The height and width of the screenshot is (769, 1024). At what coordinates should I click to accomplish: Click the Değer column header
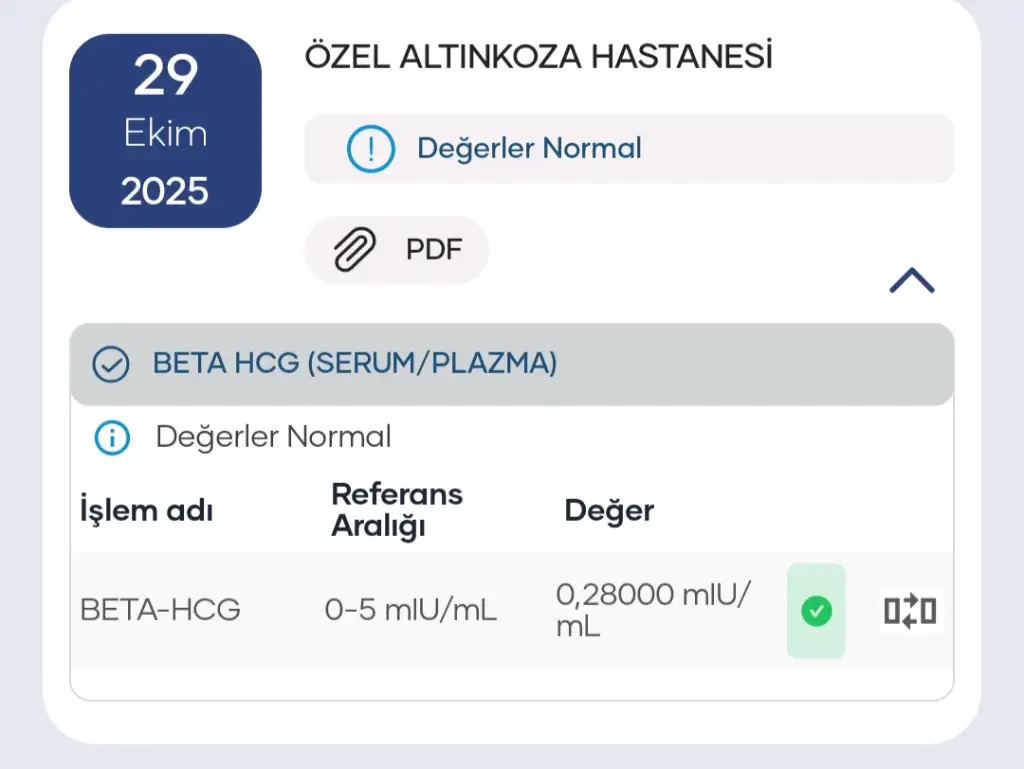tap(609, 510)
